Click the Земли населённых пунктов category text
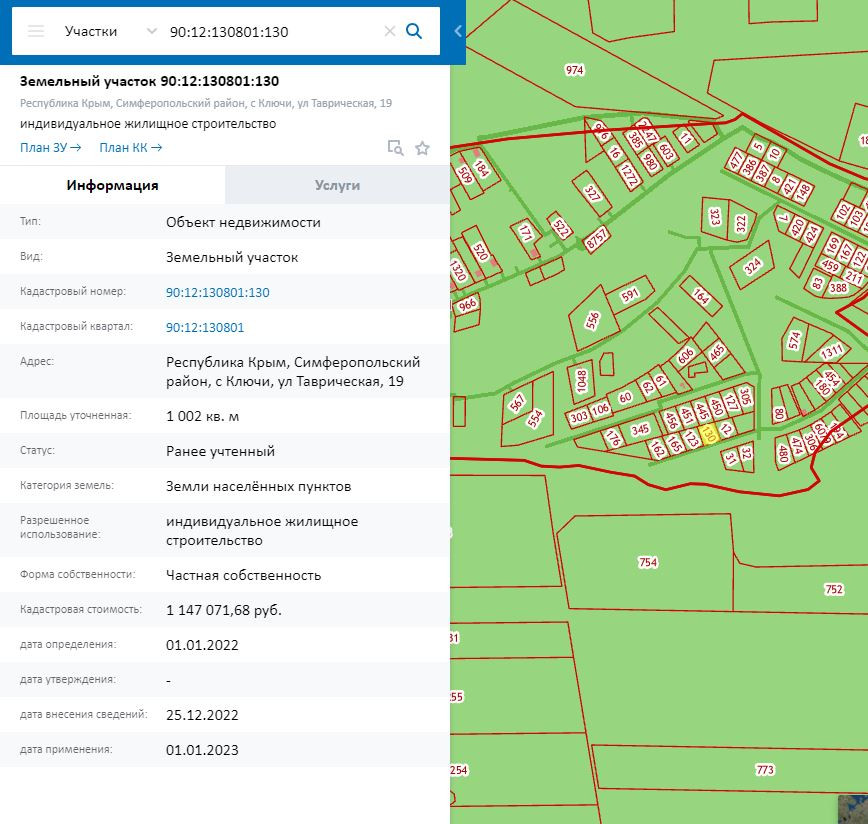This screenshot has height=824, width=868. [259, 486]
